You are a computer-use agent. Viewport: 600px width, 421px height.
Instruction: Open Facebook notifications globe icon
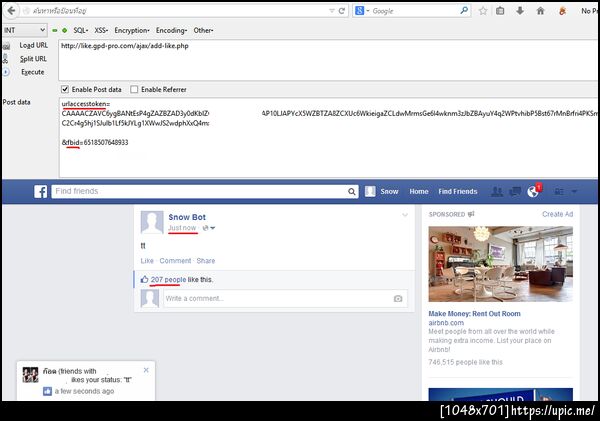point(533,191)
